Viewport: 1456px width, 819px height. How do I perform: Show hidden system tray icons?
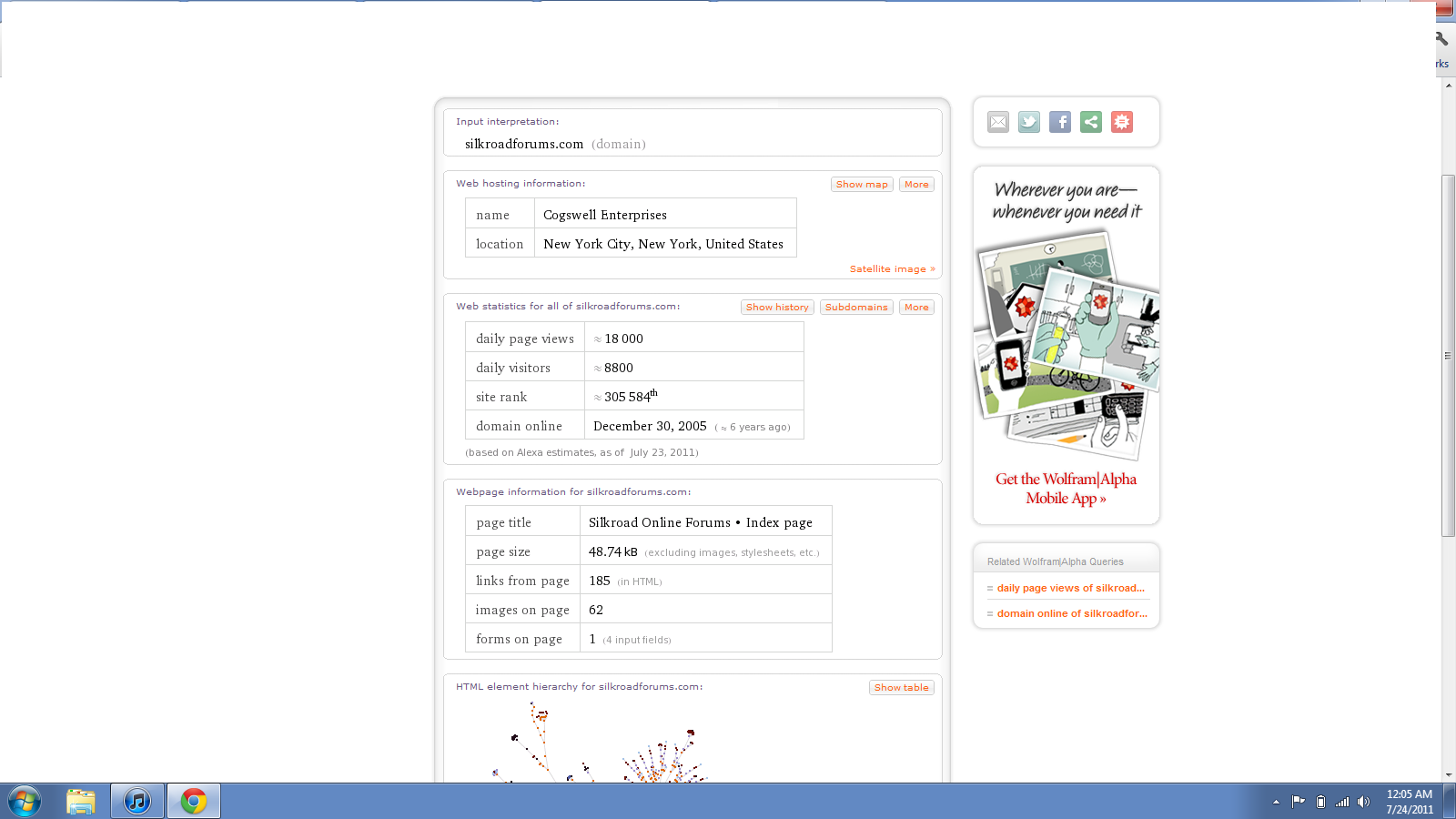(1276, 802)
